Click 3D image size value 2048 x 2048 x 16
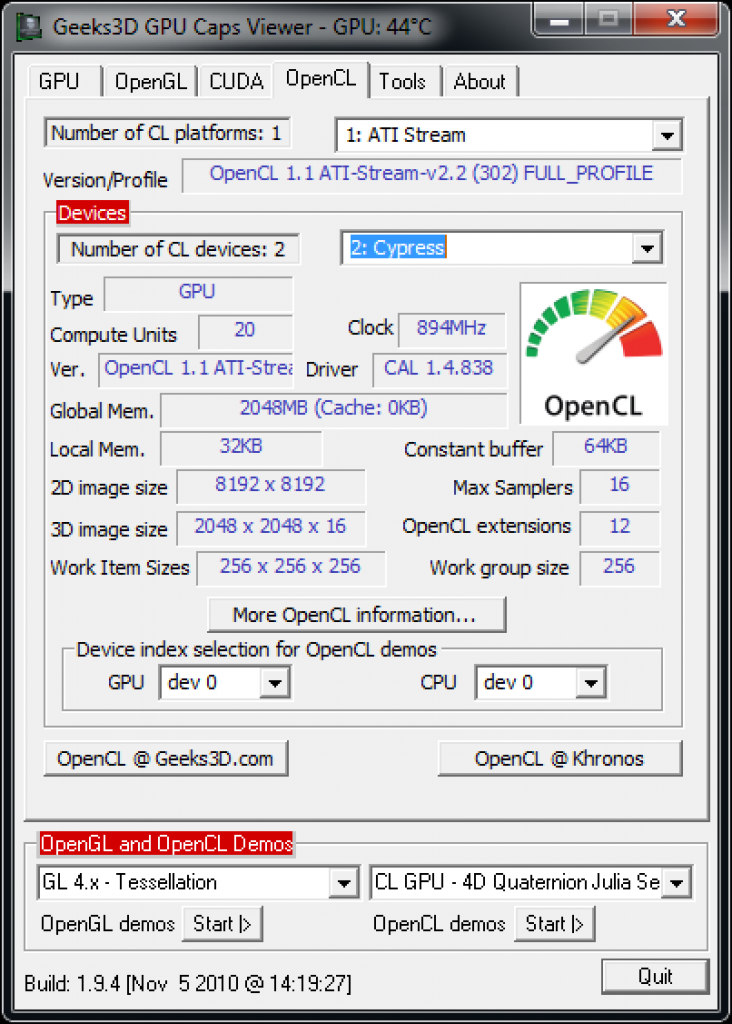The image size is (732, 1024). (x=271, y=528)
